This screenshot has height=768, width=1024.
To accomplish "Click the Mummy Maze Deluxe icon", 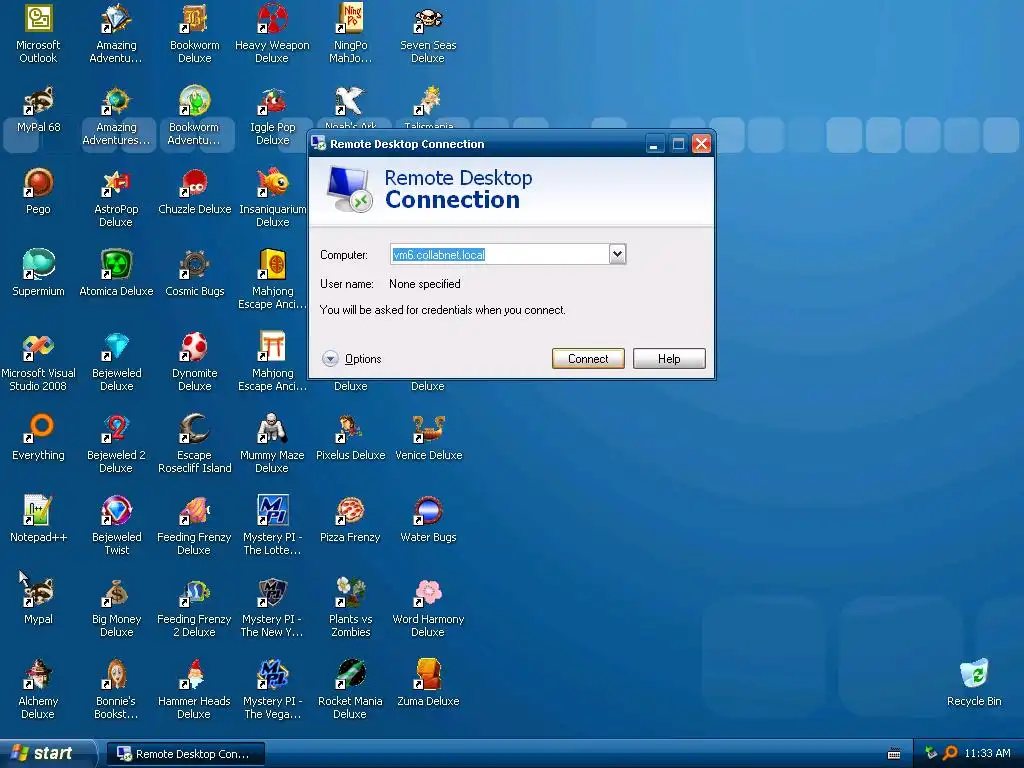I will (x=272, y=428).
